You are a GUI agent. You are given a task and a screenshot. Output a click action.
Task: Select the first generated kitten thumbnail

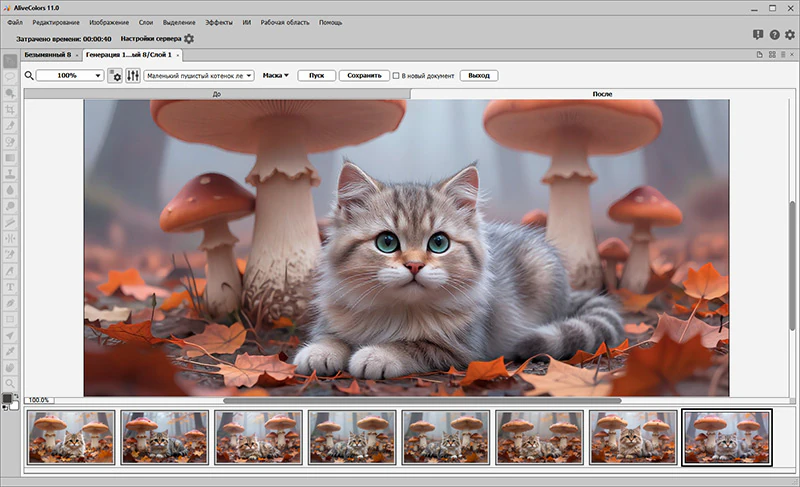click(x=71, y=438)
